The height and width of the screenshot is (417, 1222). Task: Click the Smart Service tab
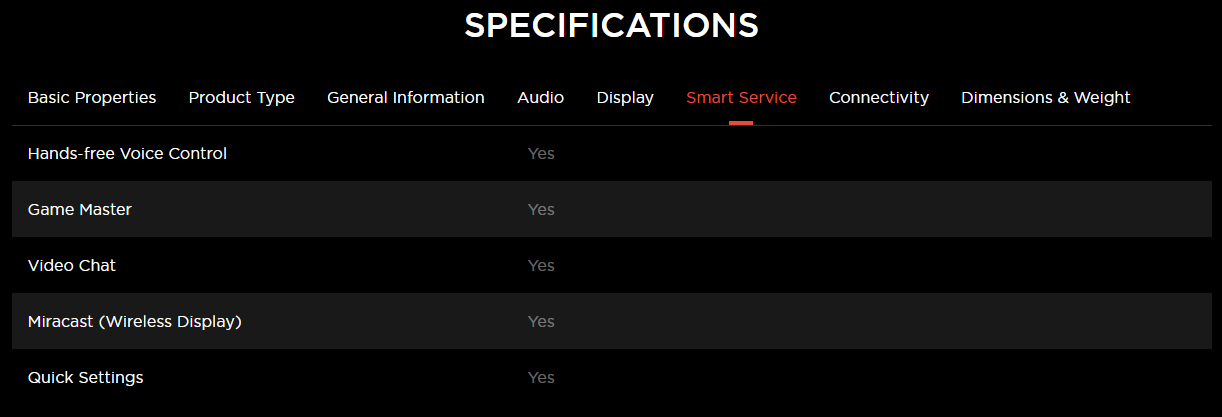coord(741,98)
